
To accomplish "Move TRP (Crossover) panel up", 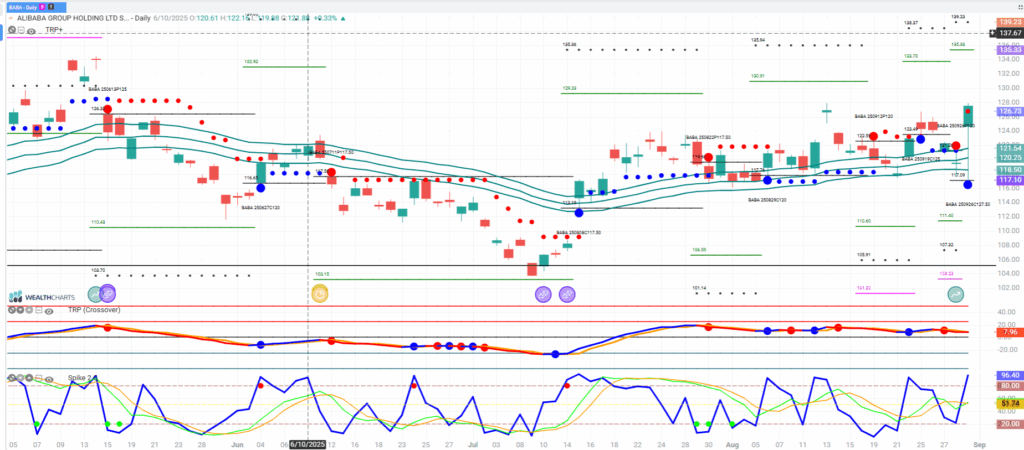I will click(x=29, y=310).
